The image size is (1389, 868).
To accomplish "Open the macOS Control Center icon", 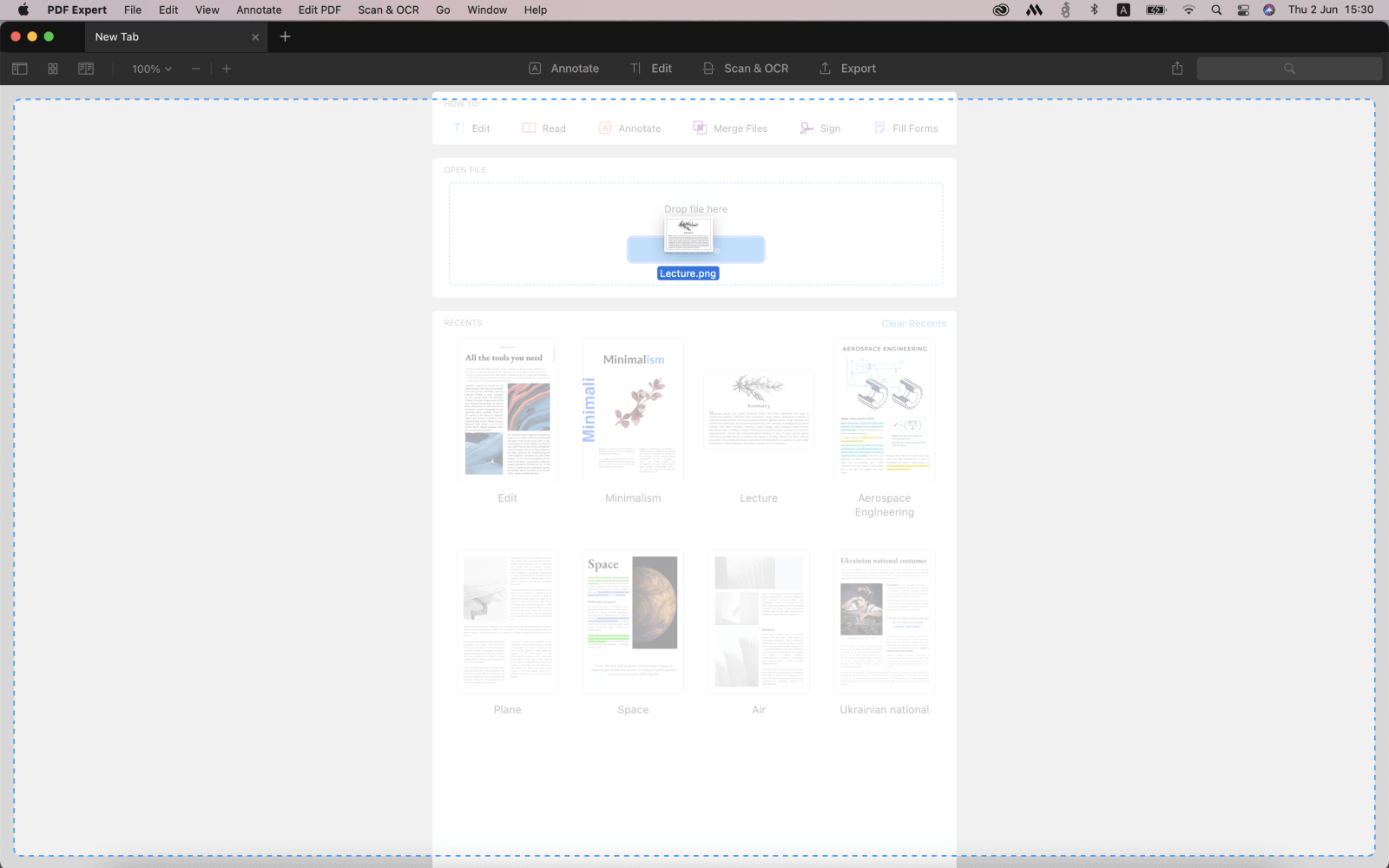I will (1243, 10).
